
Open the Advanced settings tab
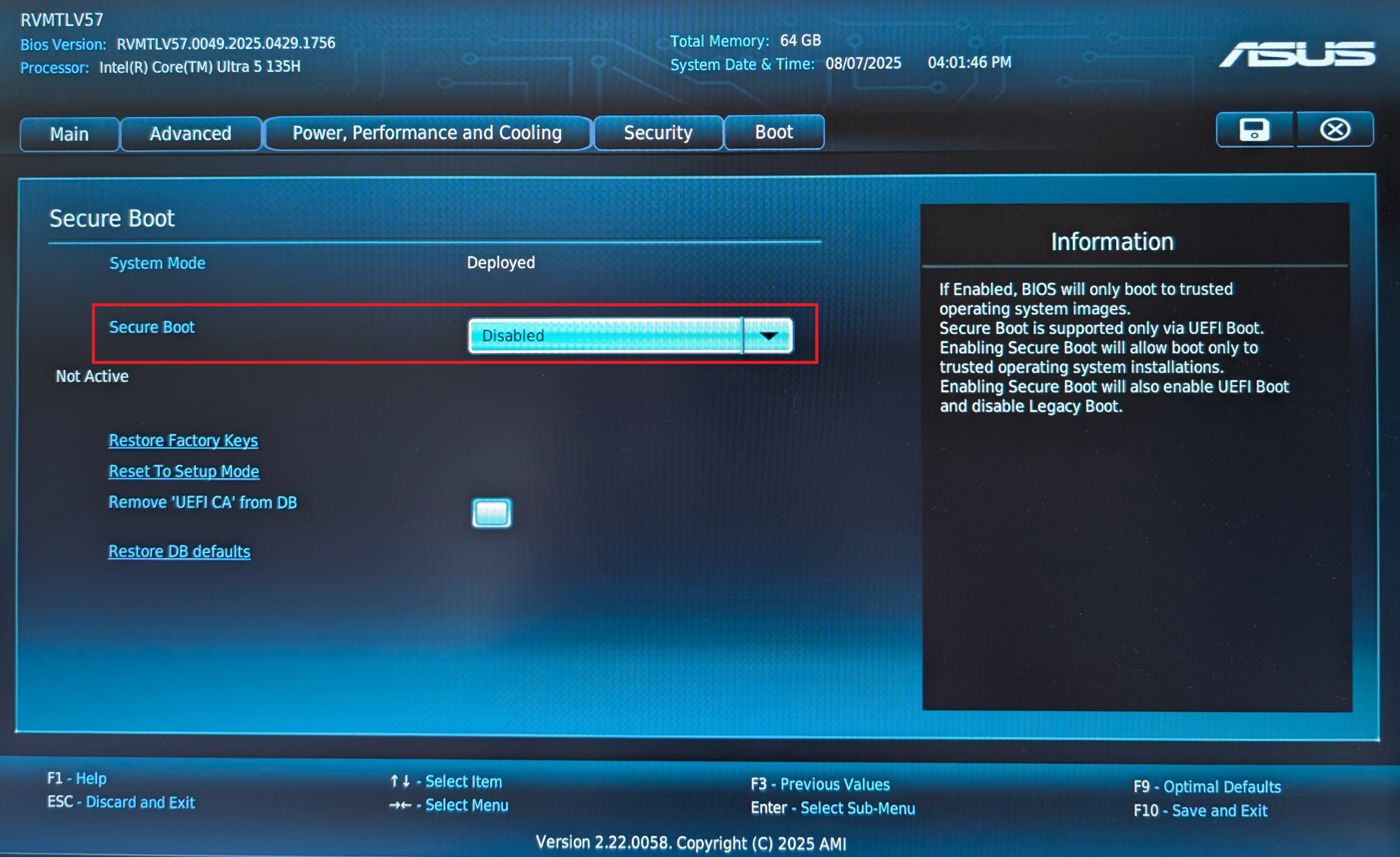[190, 133]
